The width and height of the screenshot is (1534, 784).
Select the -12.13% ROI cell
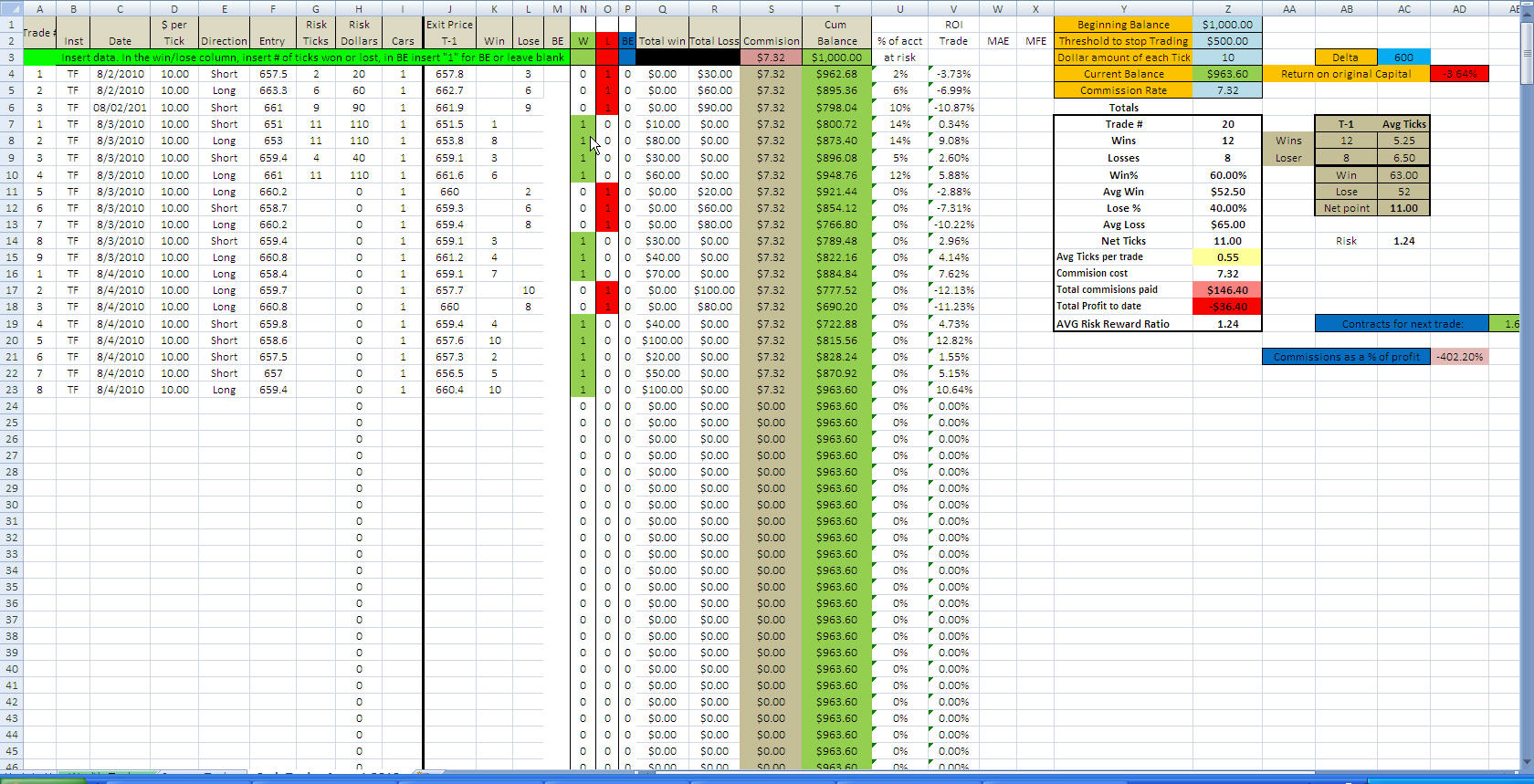coord(953,290)
